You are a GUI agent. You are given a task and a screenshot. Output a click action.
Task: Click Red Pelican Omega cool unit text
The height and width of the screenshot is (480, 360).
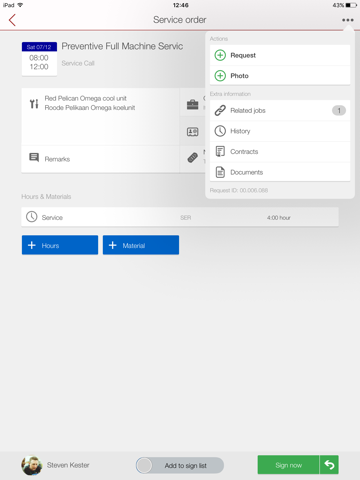click(x=86, y=98)
